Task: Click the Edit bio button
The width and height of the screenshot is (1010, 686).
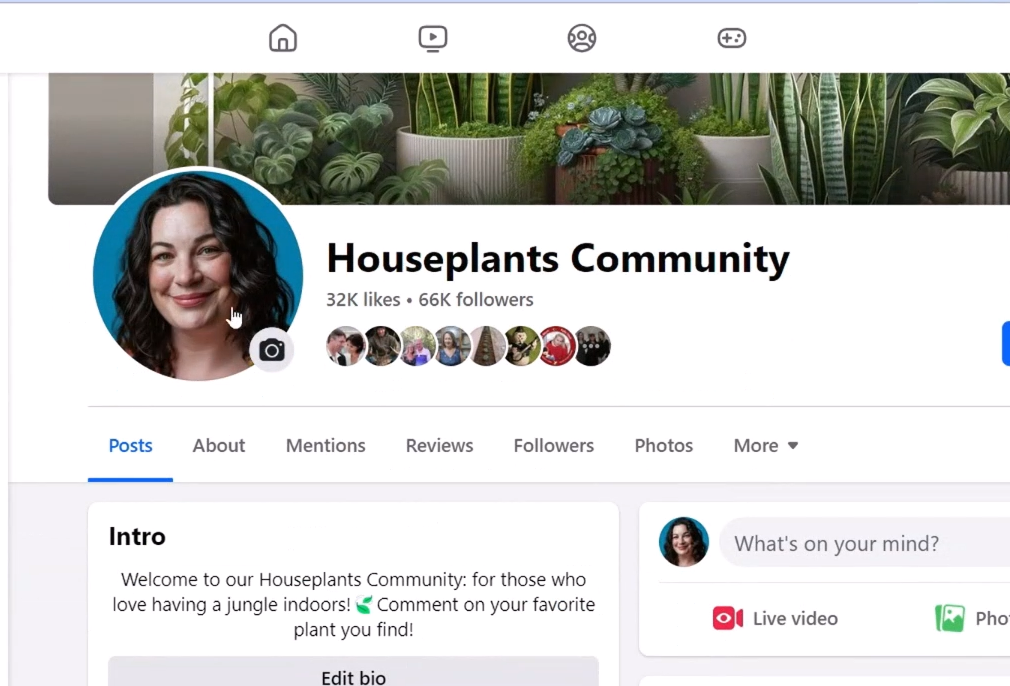Action: [x=353, y=672]
